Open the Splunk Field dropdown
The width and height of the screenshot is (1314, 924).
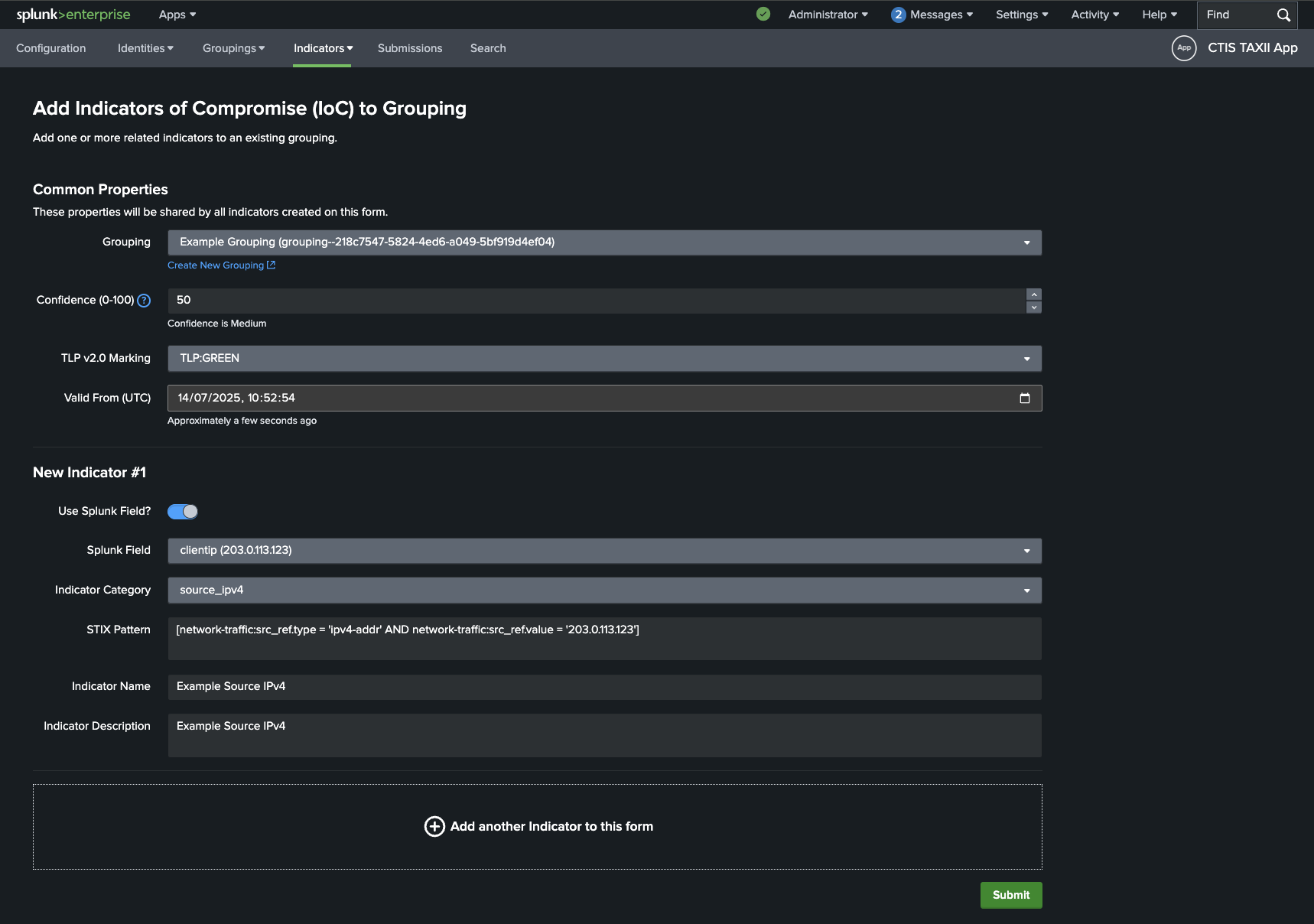pyautogui.click(x=604, y=551)
